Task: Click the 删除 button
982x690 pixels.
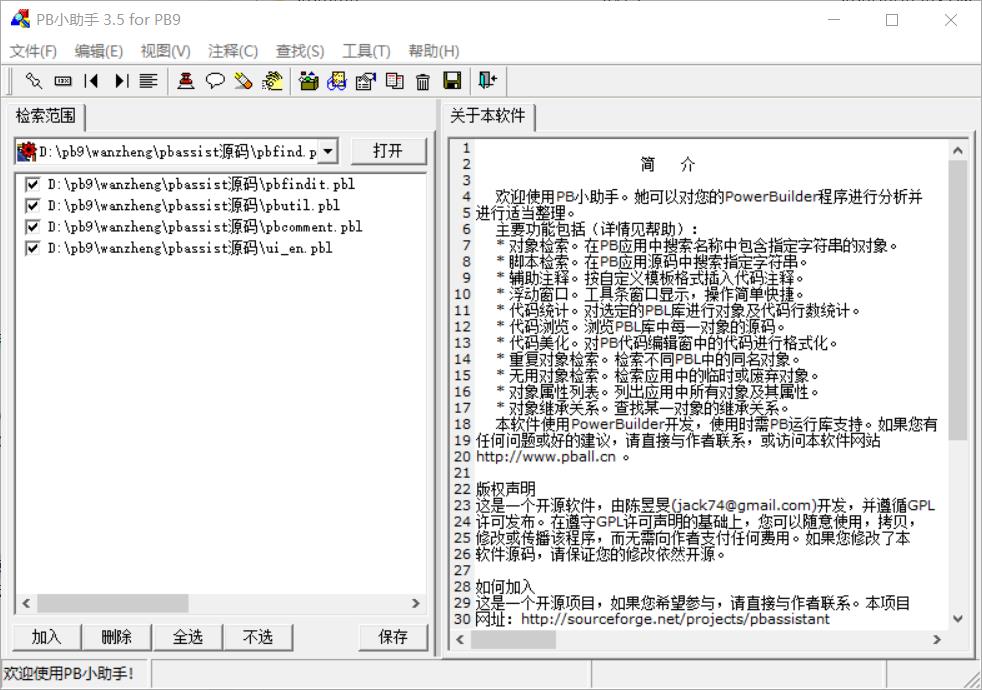Action: [116, 637]
